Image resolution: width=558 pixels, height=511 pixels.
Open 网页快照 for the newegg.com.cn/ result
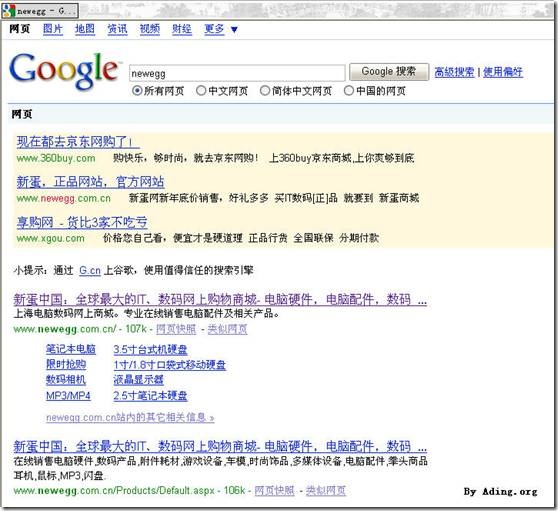click(x=176, y=329)
